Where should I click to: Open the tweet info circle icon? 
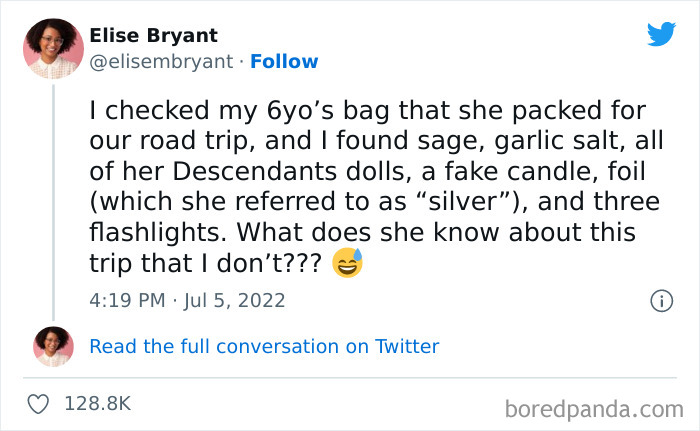click(660, 300)
